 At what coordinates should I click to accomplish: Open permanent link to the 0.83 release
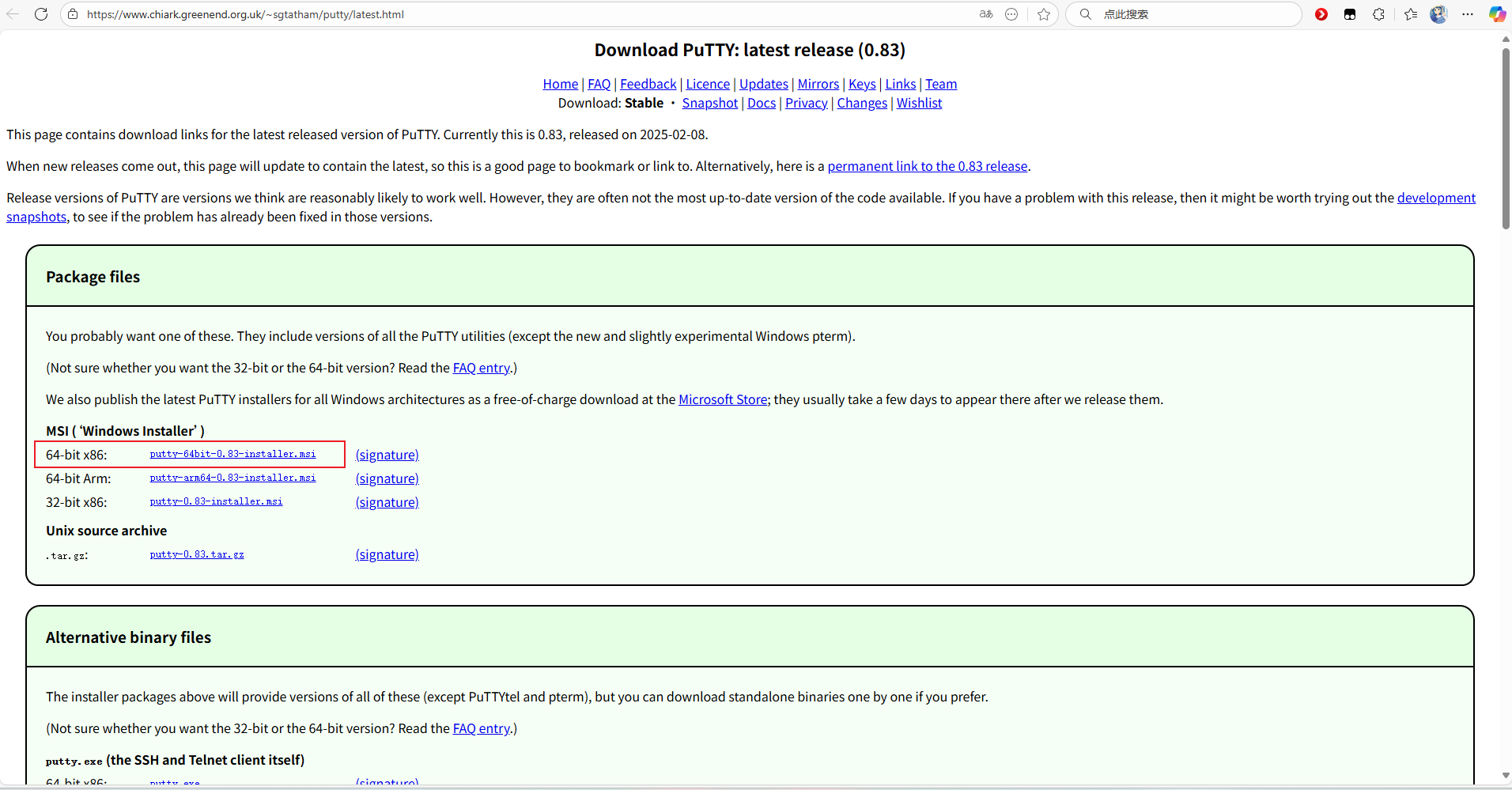(x=927, y=166)
